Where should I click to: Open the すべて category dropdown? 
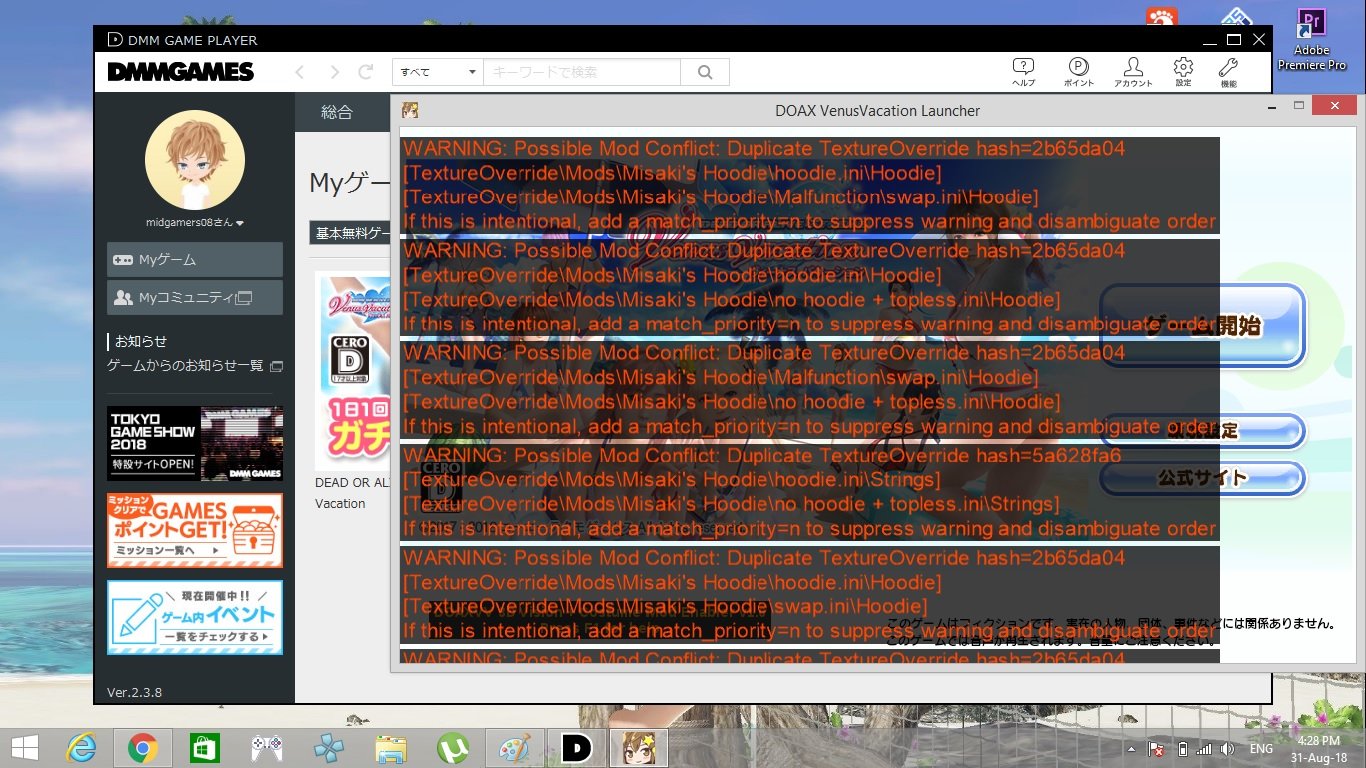click(438, 72)
